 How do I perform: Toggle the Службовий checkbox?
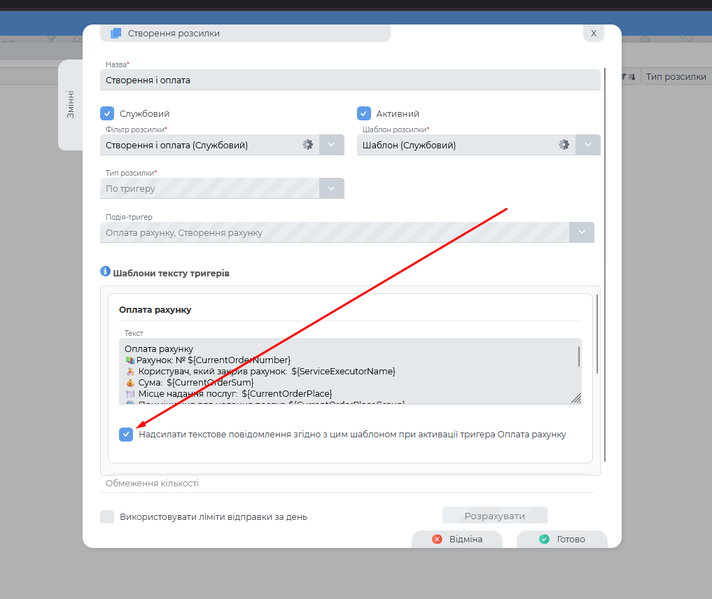[108, 114]
